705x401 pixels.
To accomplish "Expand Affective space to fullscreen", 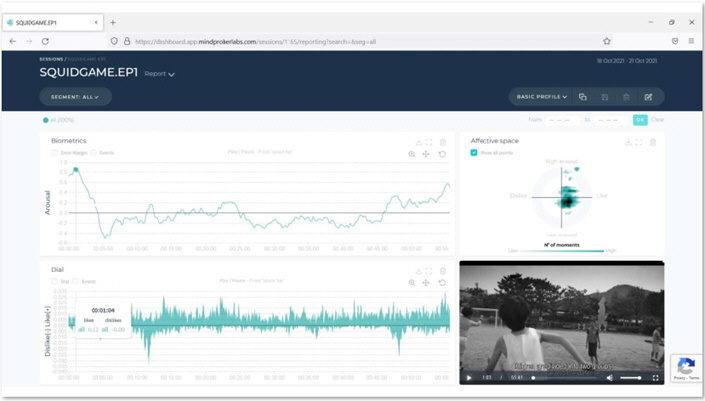I will 639,143.
